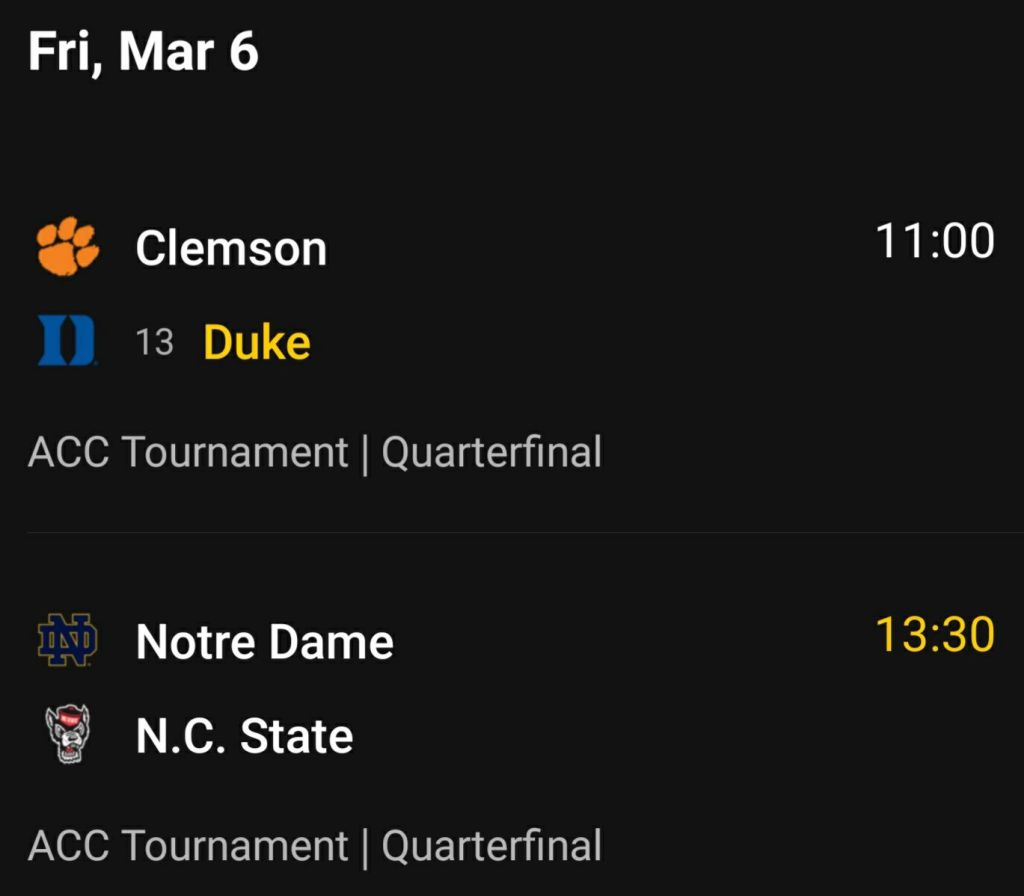The image size is (1024, 896).
Task: Click the digit 6 in the date header
Action: pyautogui.click(x=243, y=51)
